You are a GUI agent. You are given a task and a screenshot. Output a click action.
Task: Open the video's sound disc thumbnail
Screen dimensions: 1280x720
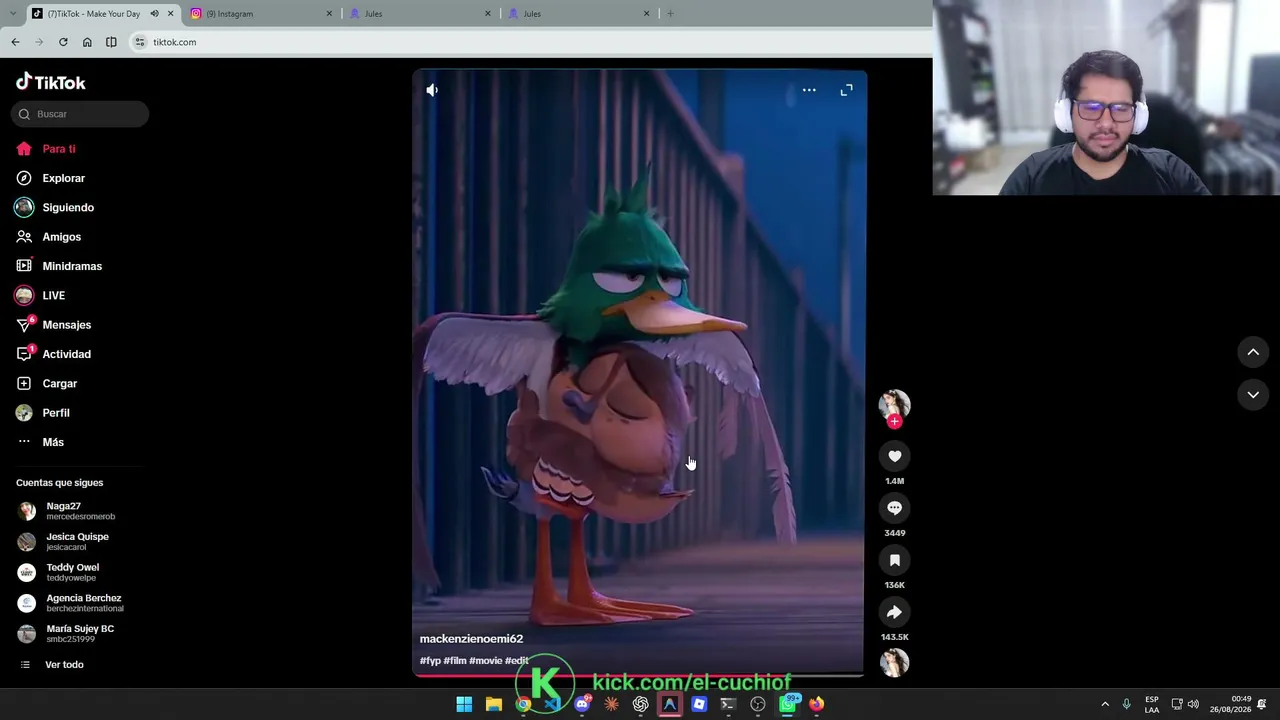894,662
